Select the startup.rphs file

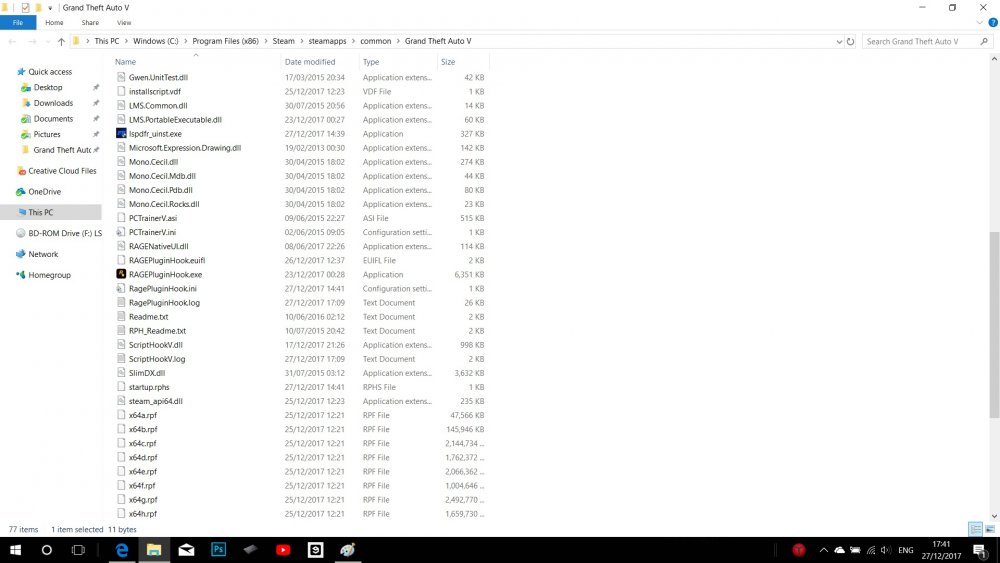149,387
